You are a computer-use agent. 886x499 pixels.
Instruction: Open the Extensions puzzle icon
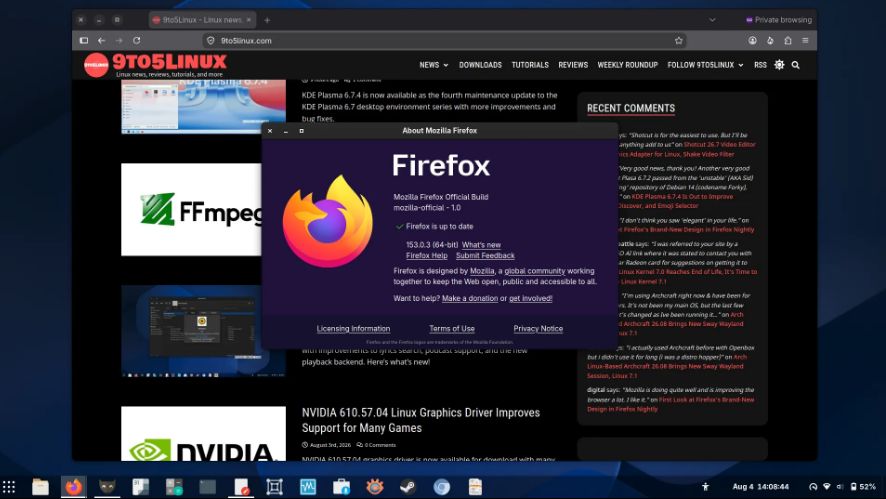pyautogui.click(x=788, y=41)
